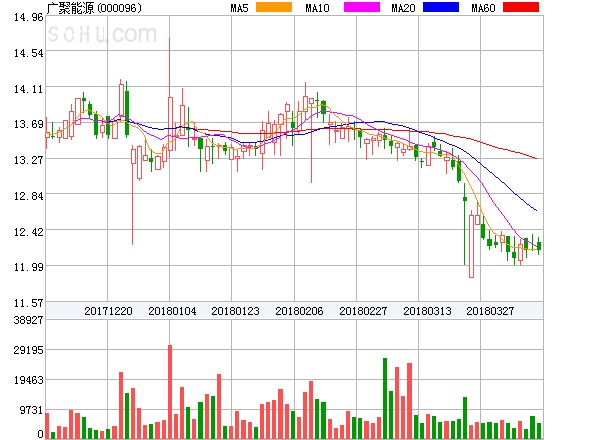Click the 20171220 date label
Viewport: 600px width, 440px height.
click(108, 311)
